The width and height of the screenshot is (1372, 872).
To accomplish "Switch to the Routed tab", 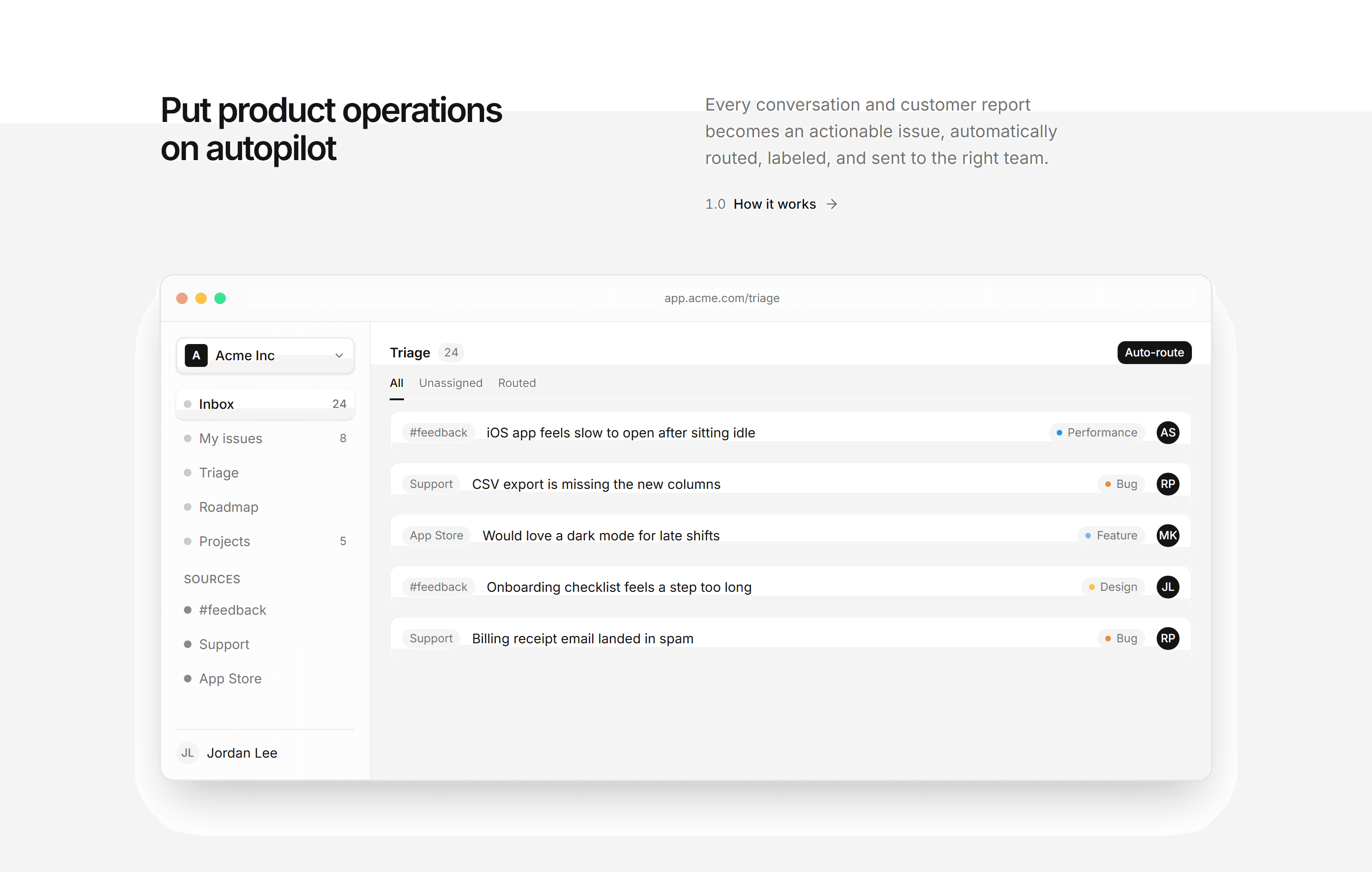I will click(517, 383).
